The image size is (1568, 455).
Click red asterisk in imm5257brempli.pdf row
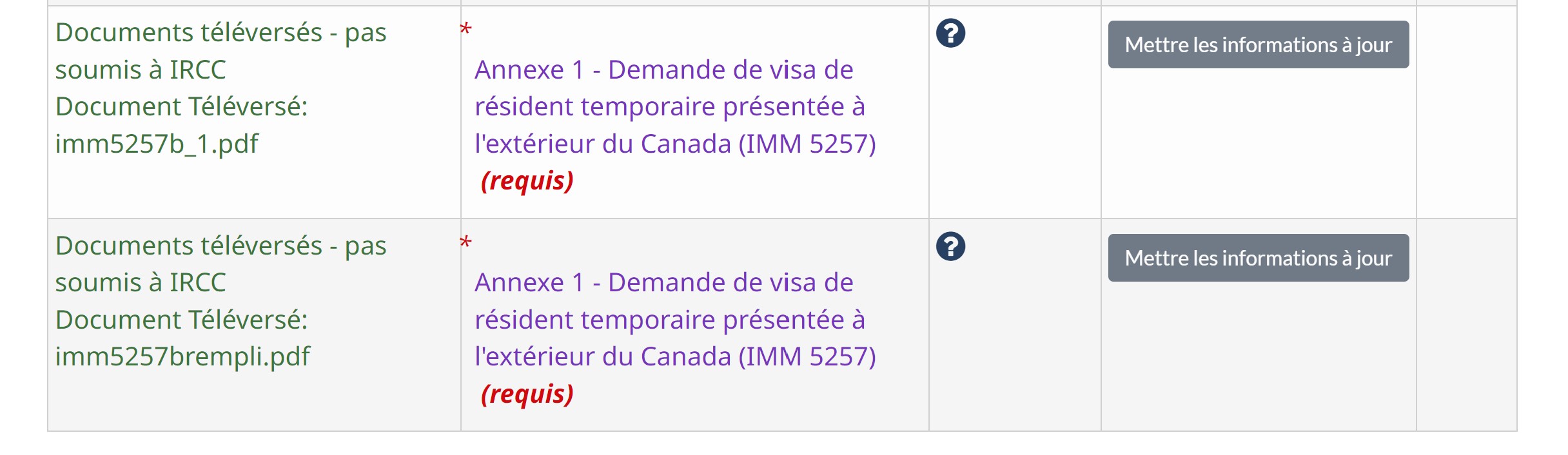tap(465, 243)
